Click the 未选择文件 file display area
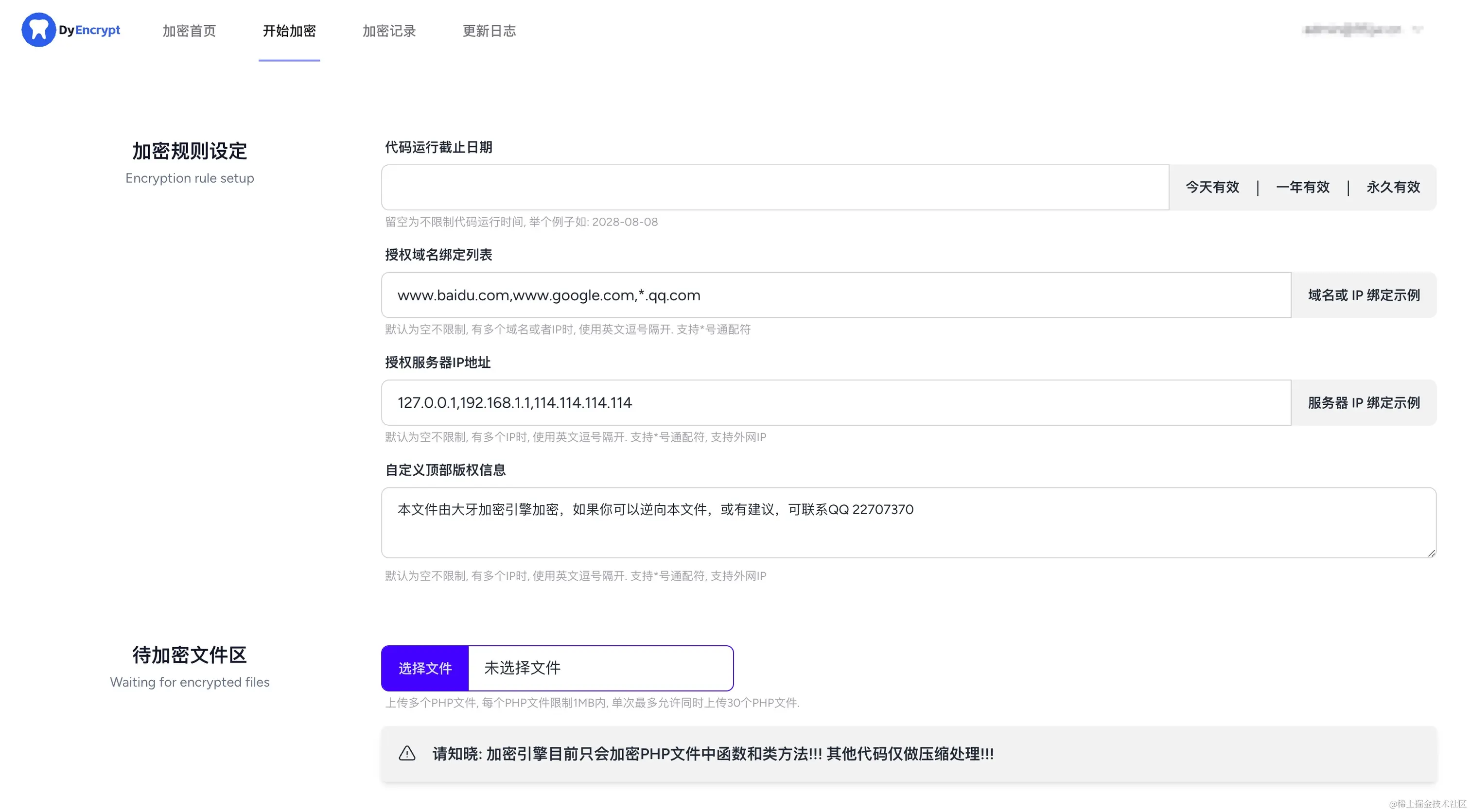Screen dimensions: 1470x812 tap(601, 668)
